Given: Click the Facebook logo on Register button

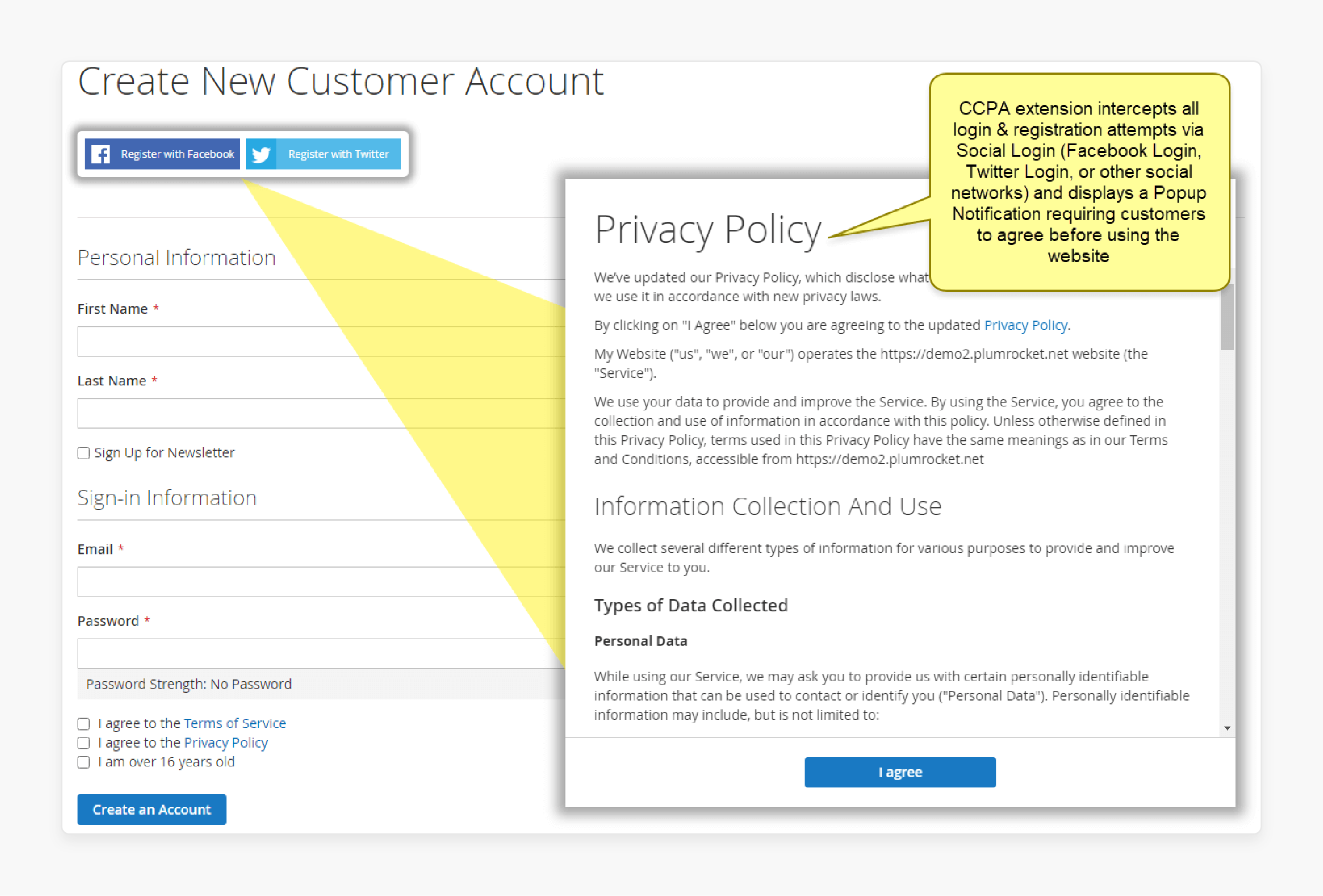Looking at the screenshot, I should [99, 153].
